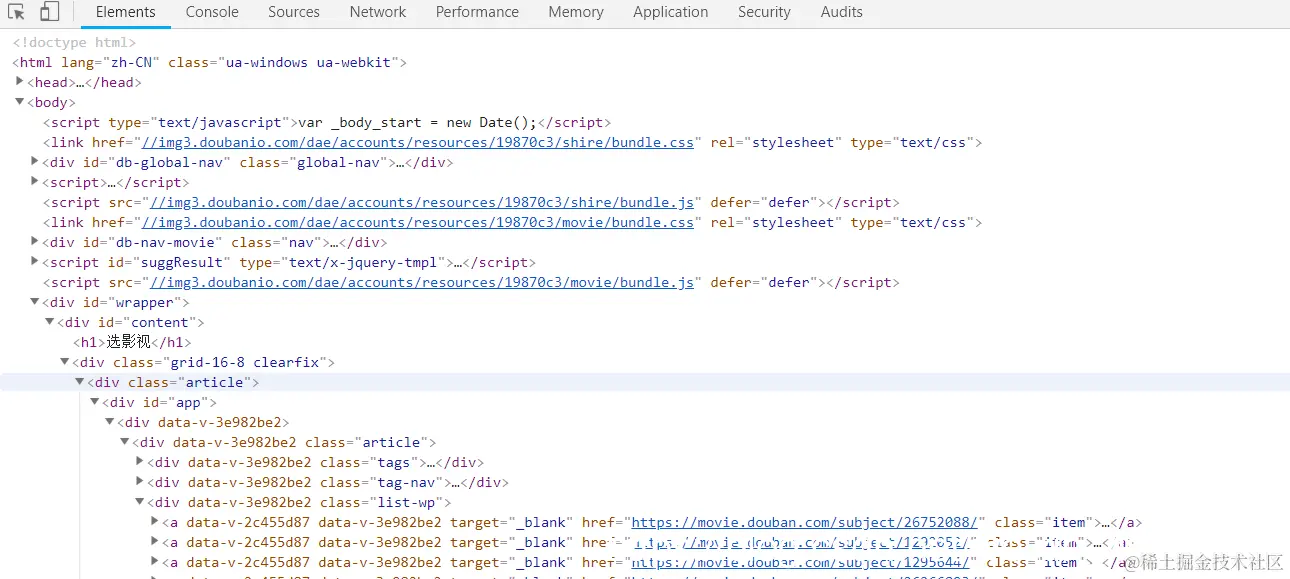The height and width of the screenshot is (579, 1290).
Task: Select the div data-v-3e982be2 row under app
Action: pos(203,422)
